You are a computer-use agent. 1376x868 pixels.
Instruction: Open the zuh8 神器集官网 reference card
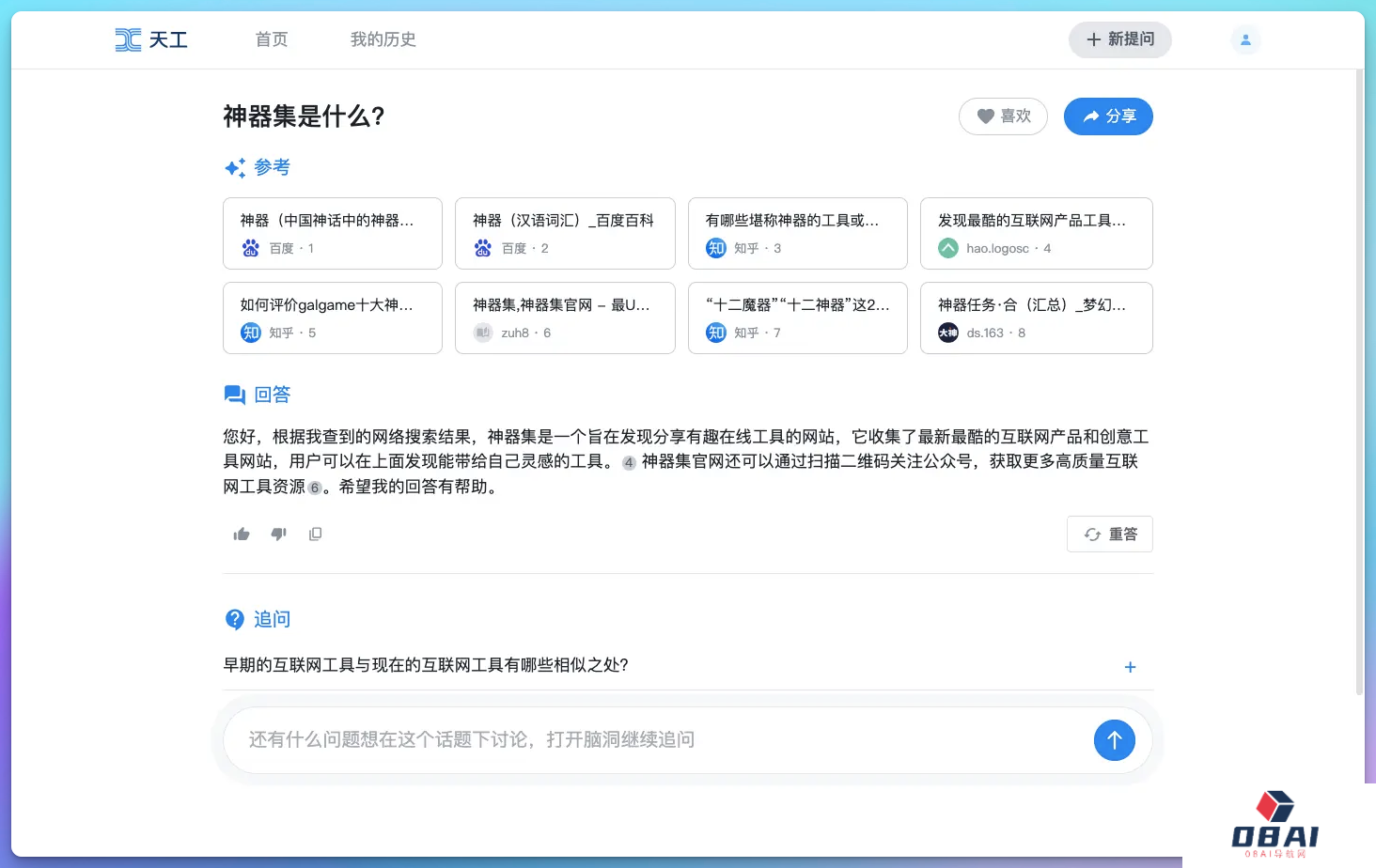(x=565, y=318)
